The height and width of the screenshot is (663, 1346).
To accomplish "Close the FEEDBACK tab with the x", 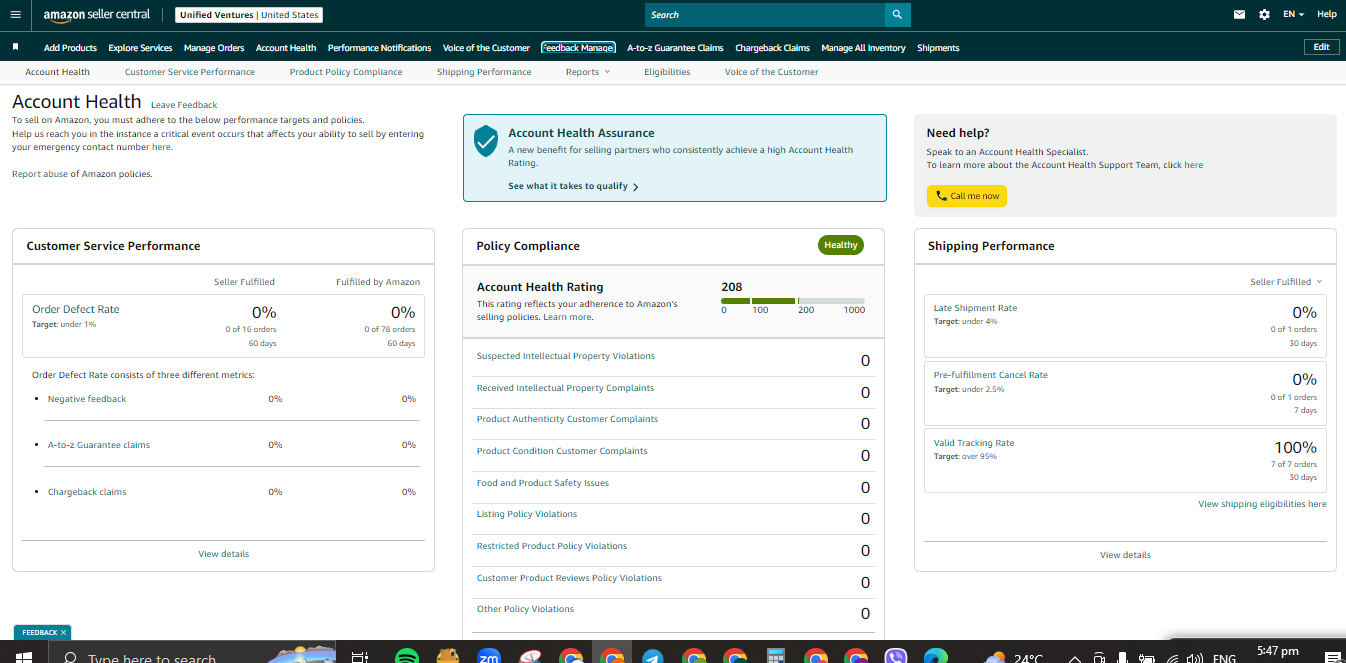I will (63, 633).
